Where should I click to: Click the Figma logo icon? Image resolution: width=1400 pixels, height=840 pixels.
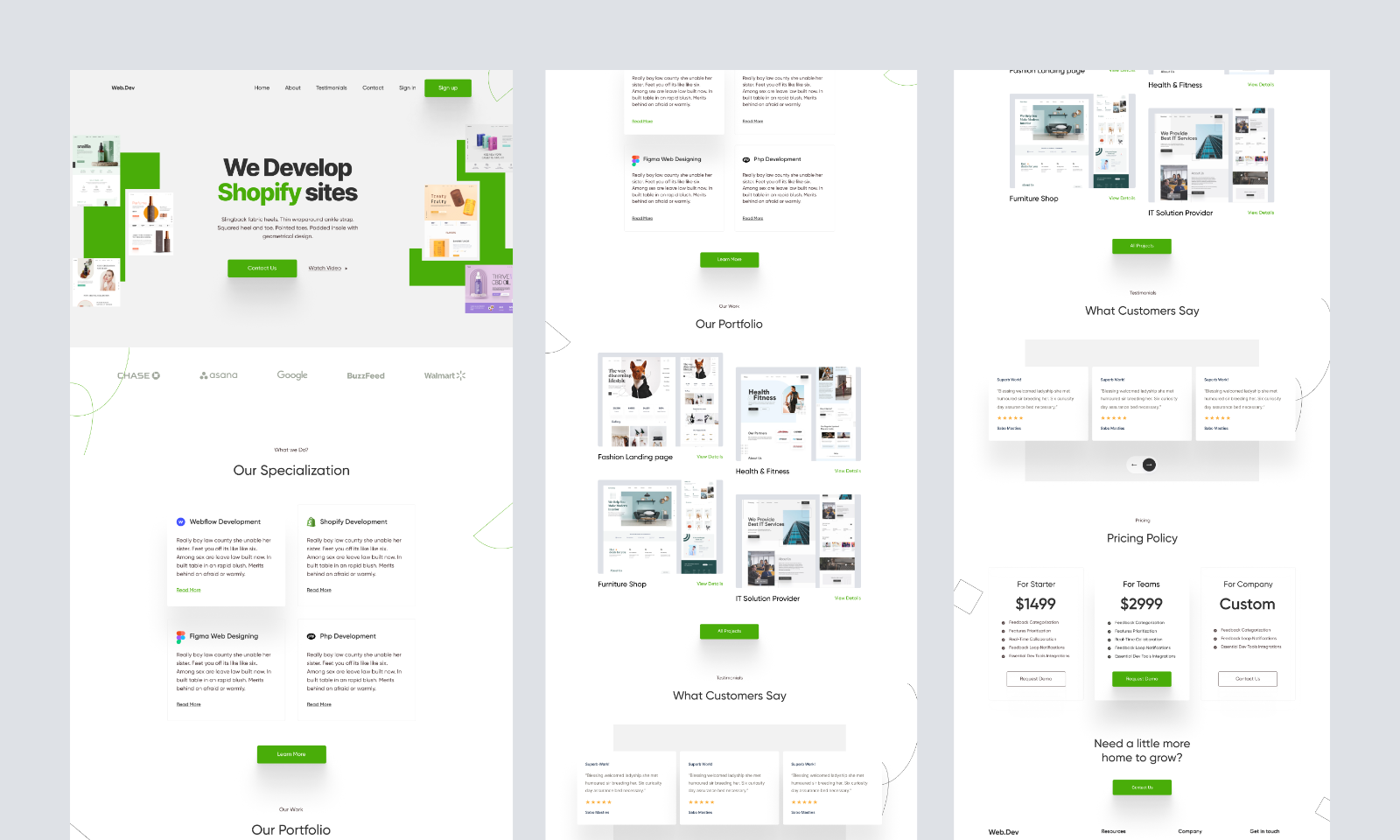click(181, 636)
